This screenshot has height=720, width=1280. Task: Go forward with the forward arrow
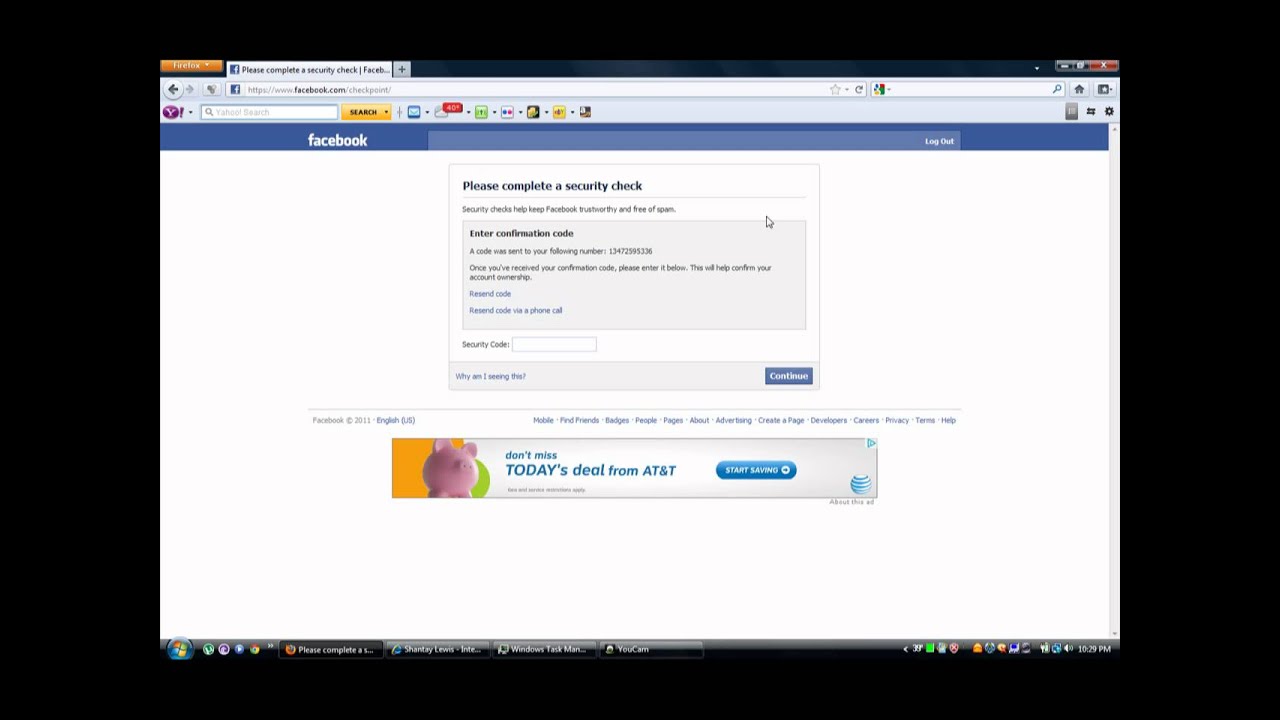pos(190,90)
